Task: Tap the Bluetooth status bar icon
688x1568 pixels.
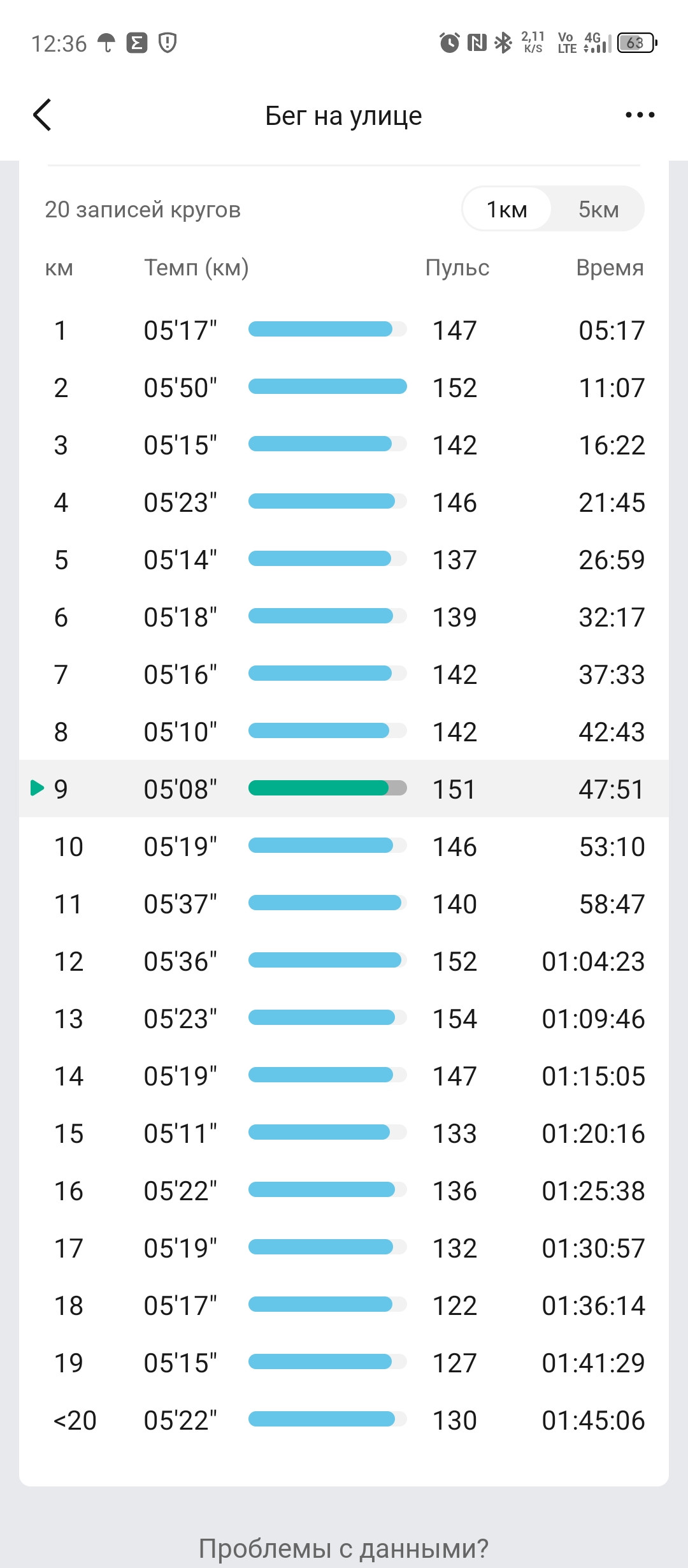Action: tap(503, 43)
